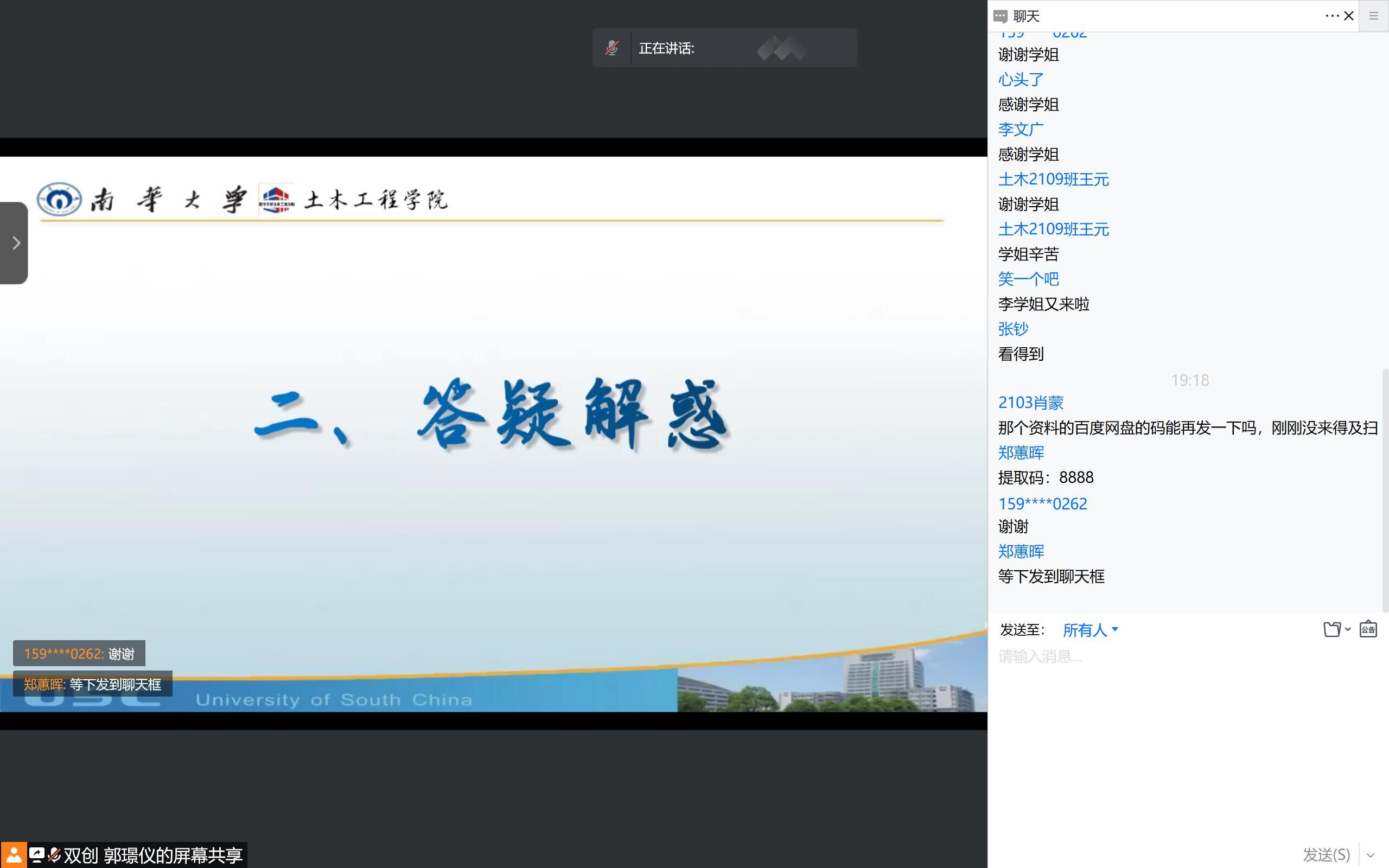Viewport: 1389px width, 868px height.
Task: Expand send options arrow beside 发送
Action: coord(1371,856)
